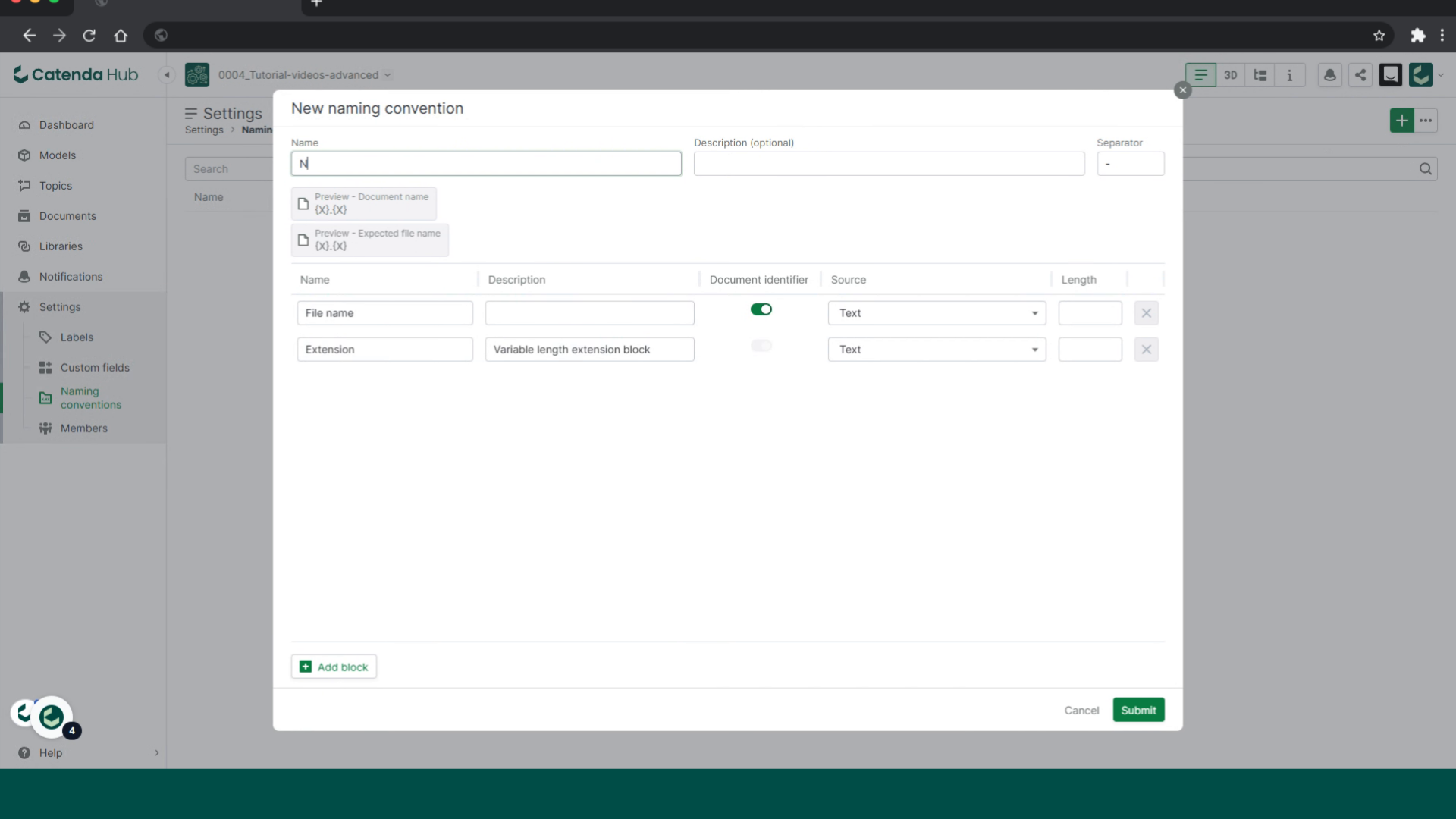Open Labels under Settings
This screenshot has width=1456, height=819.
click(77, 337)
